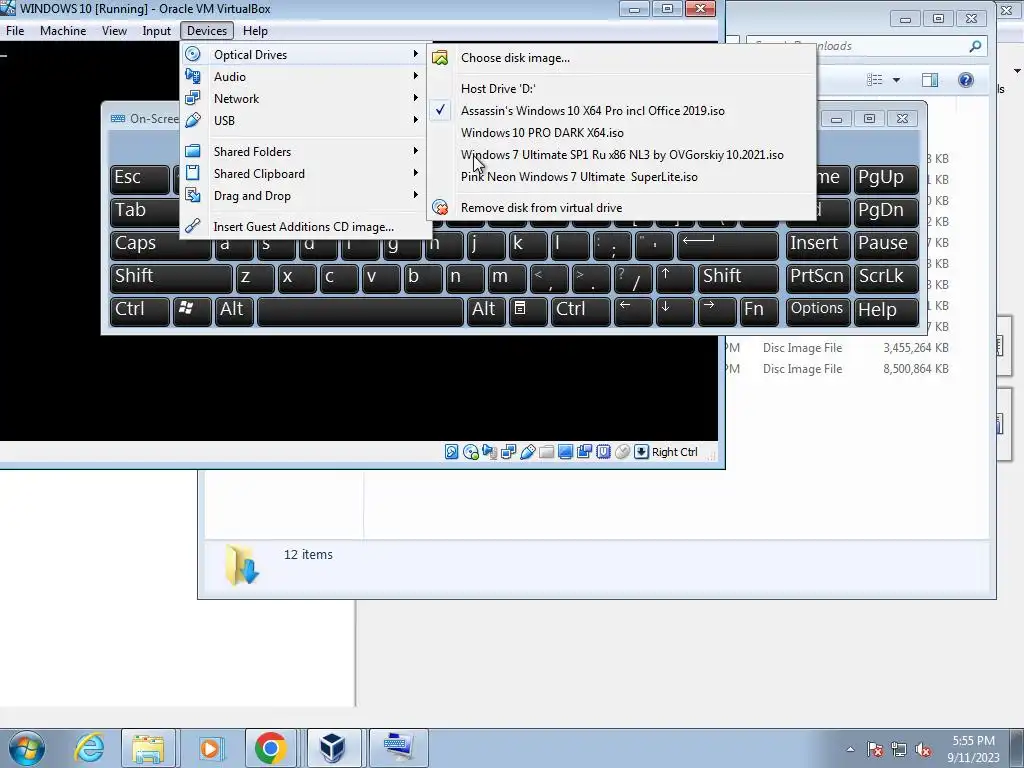This screenshot has height=768, width=1024.
Task: Open the Network submenu in Devices
Action: 303,99
